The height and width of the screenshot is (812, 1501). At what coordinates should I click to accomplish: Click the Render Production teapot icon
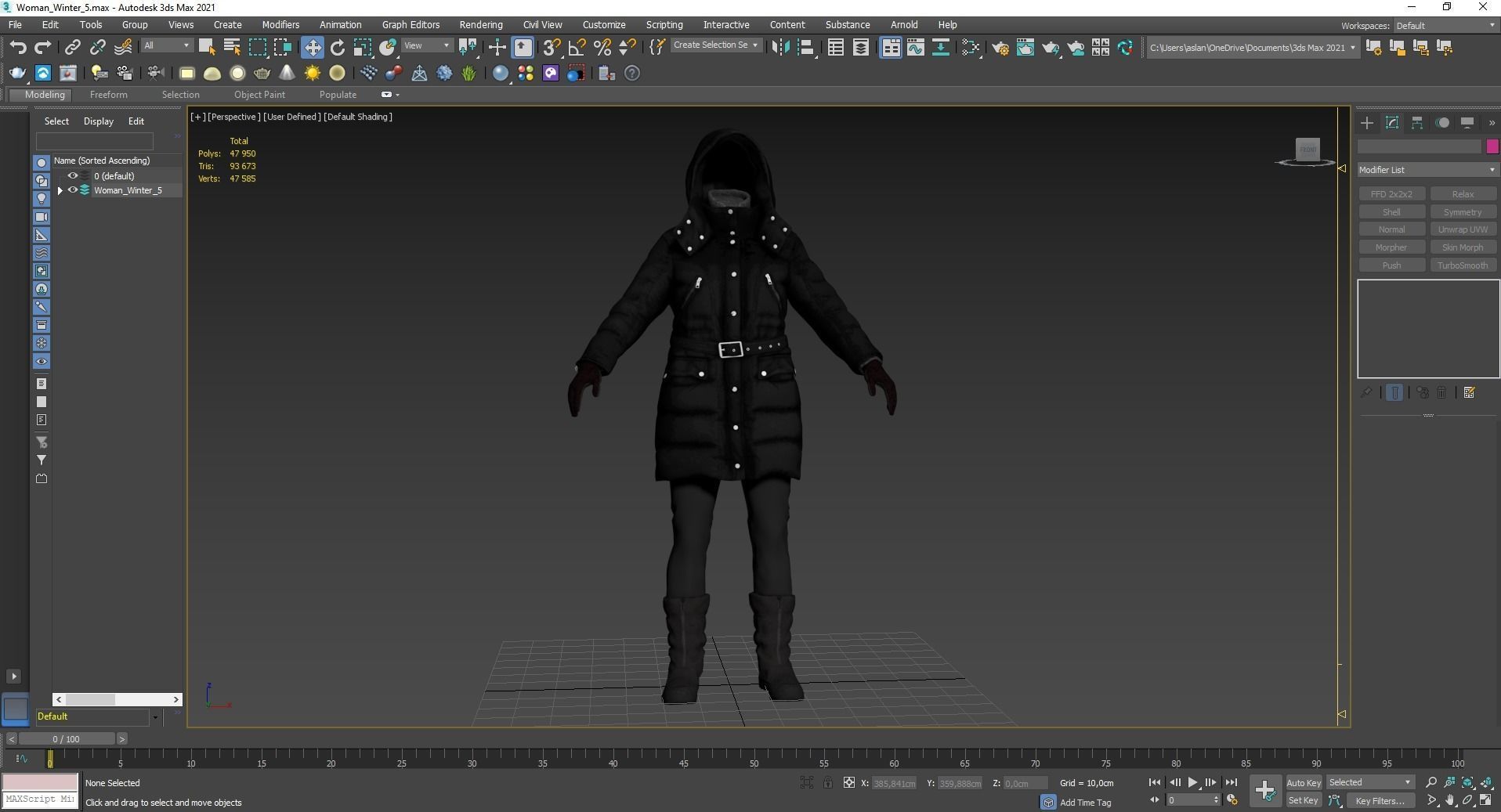(1051, 48)
